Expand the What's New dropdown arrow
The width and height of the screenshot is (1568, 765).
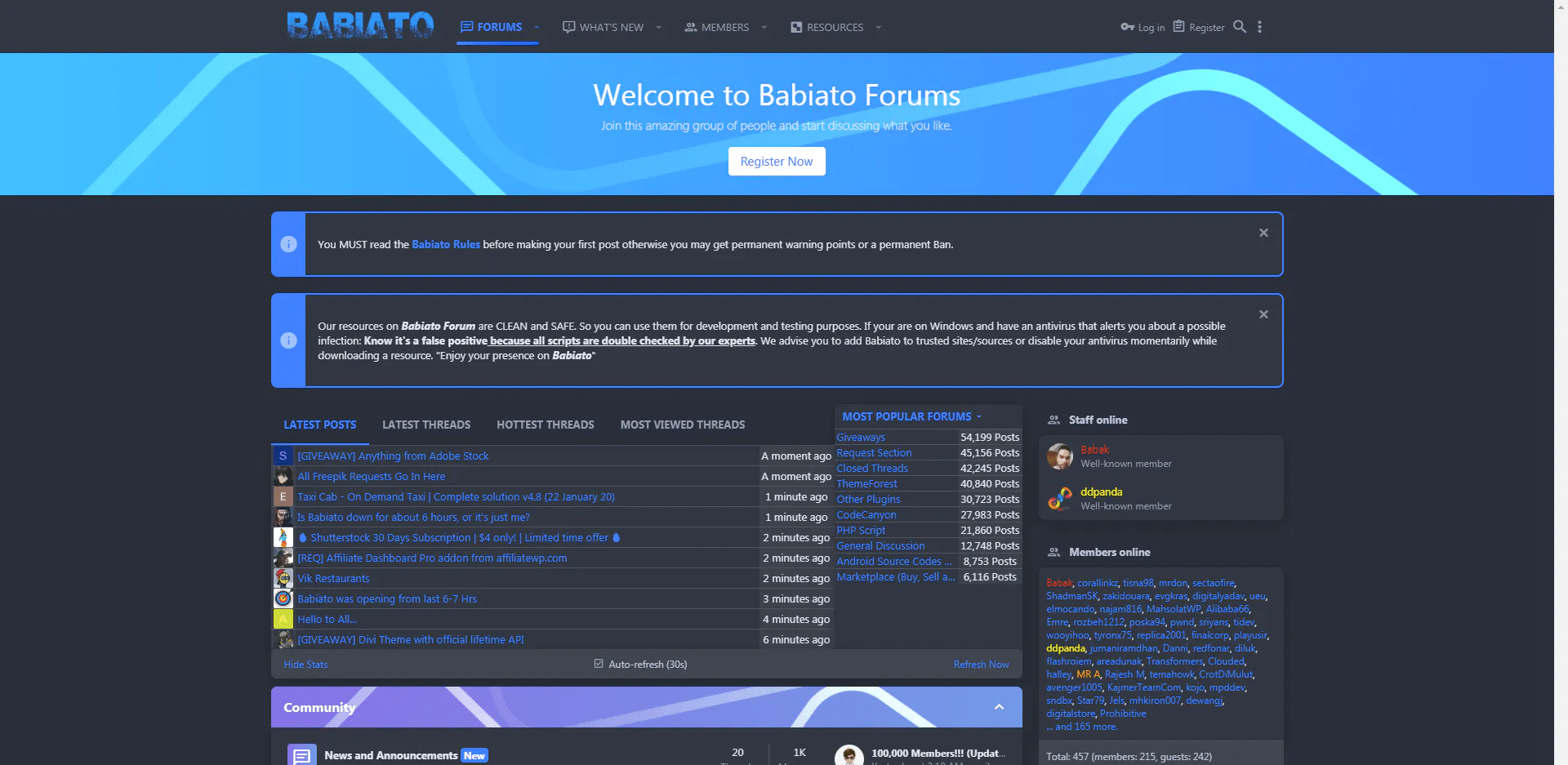coord(658,27)
